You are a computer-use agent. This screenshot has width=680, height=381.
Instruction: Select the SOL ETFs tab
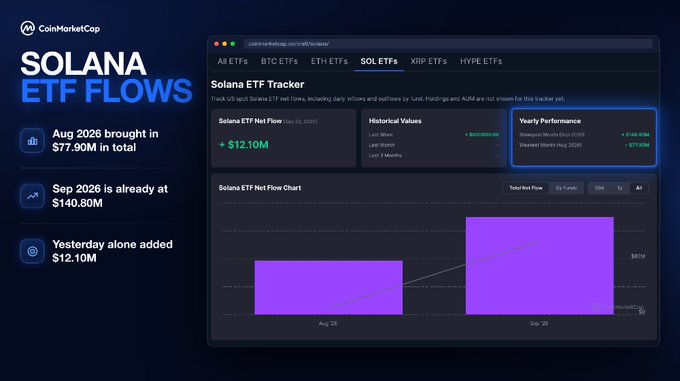(379, 61)
